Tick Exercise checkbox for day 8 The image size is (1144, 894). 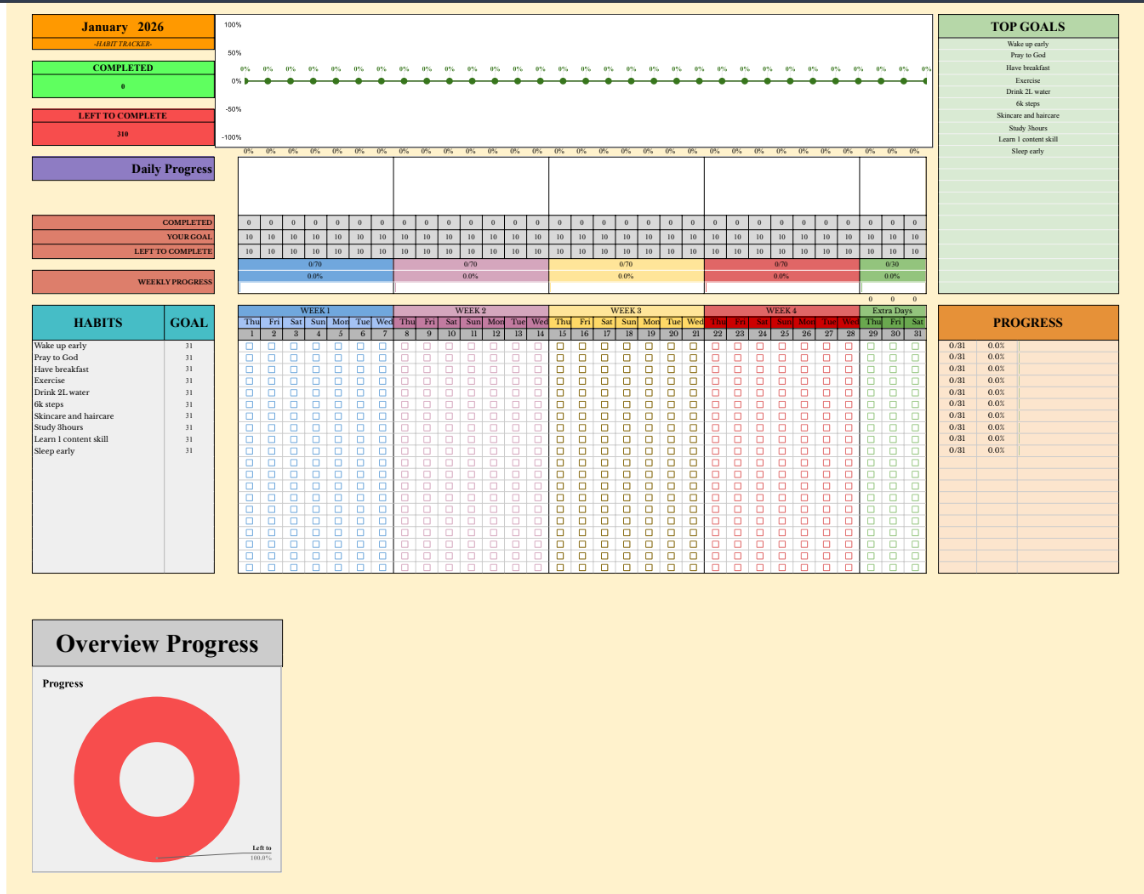(x=405, y=381)
